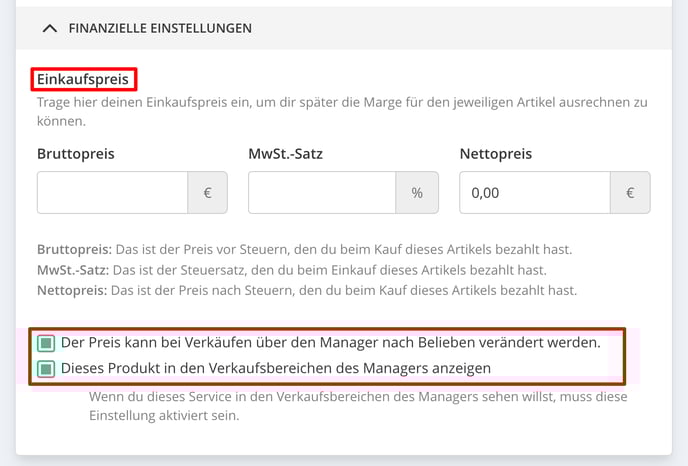Click label 'Dieses Produkt in den Verkaufsbereichen' text
Viewport: 688px width, 466px height.
(x=276, y=368)
